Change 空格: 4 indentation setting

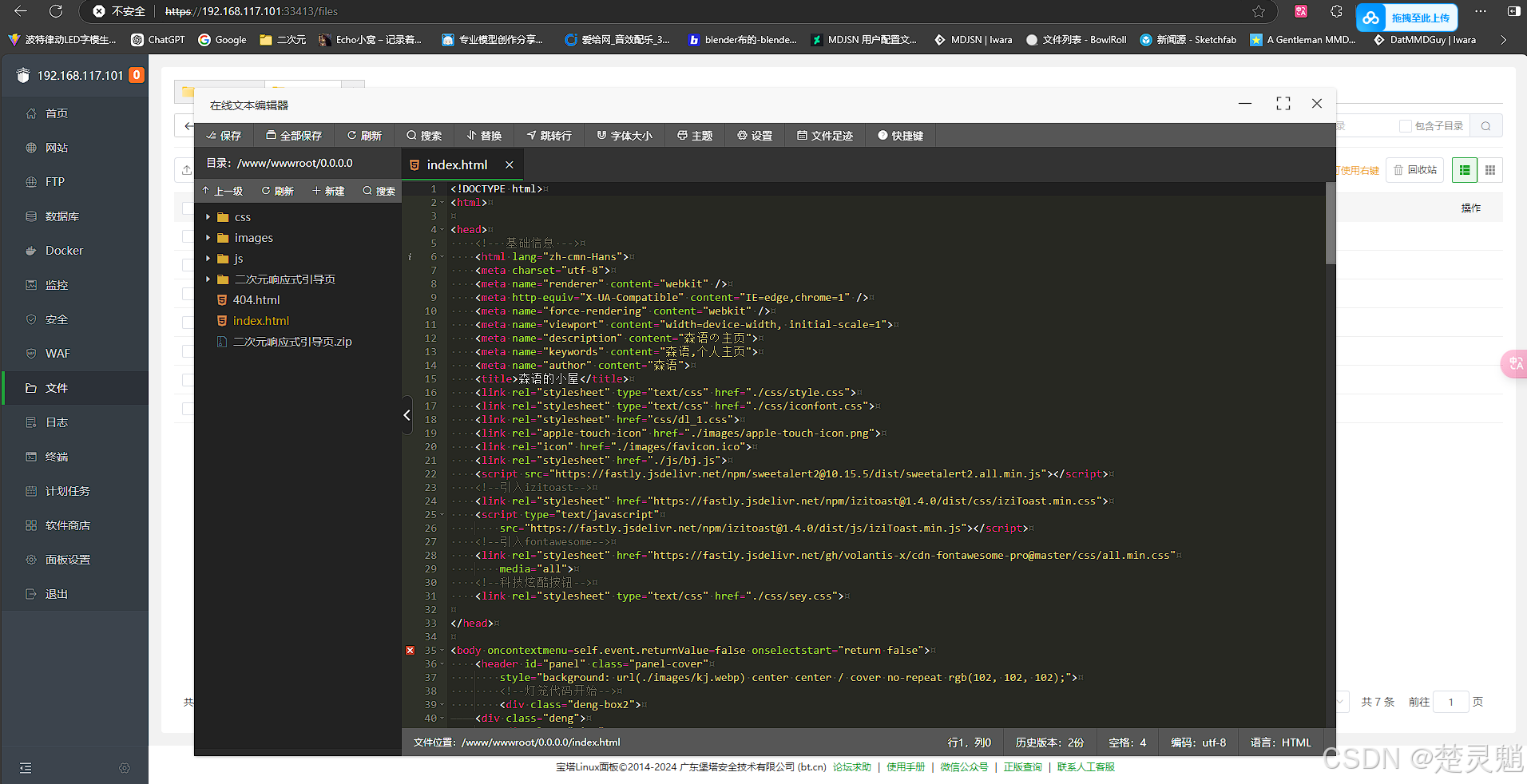pos(1127,742)
